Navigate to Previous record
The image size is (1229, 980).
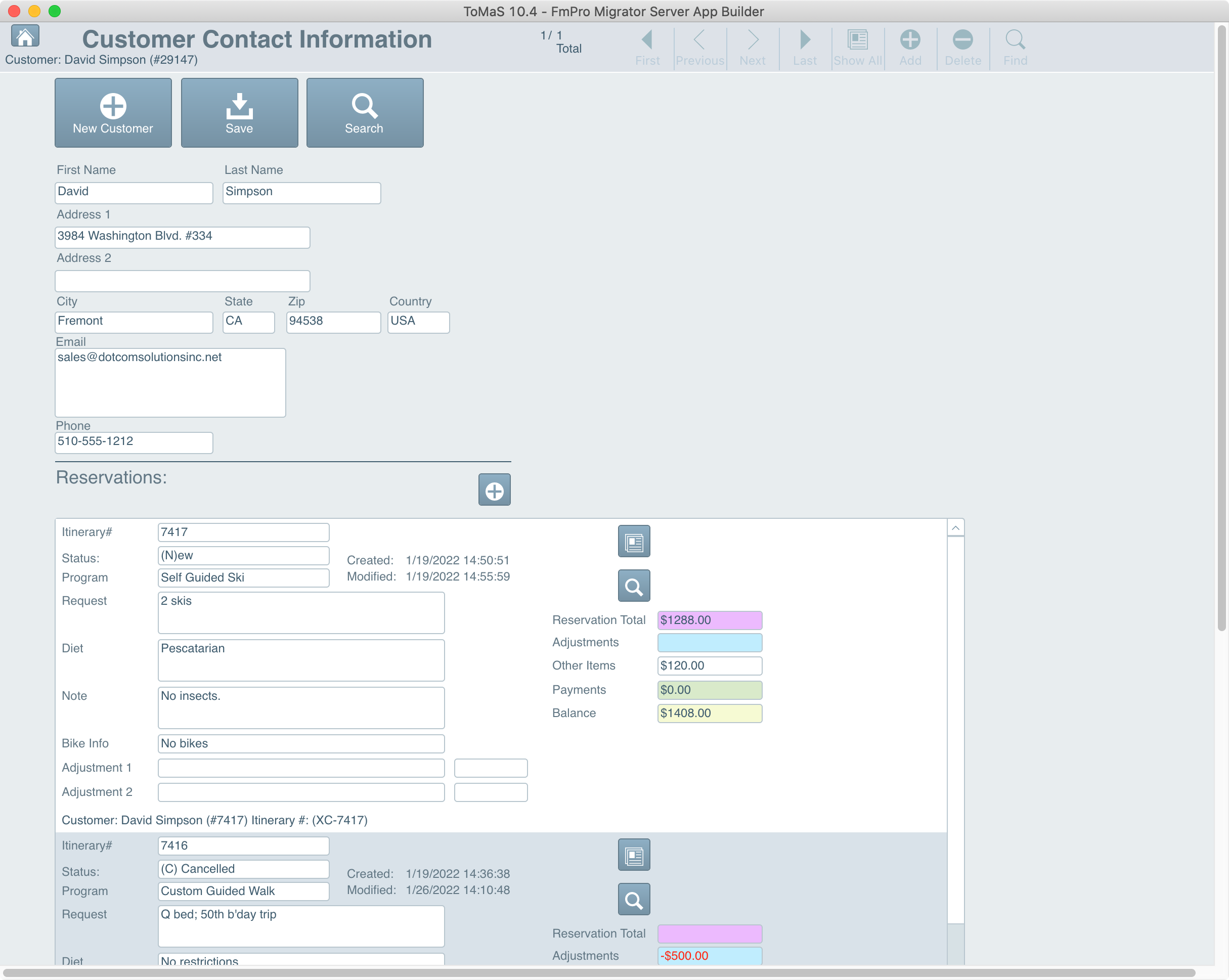tap(699, 47)
